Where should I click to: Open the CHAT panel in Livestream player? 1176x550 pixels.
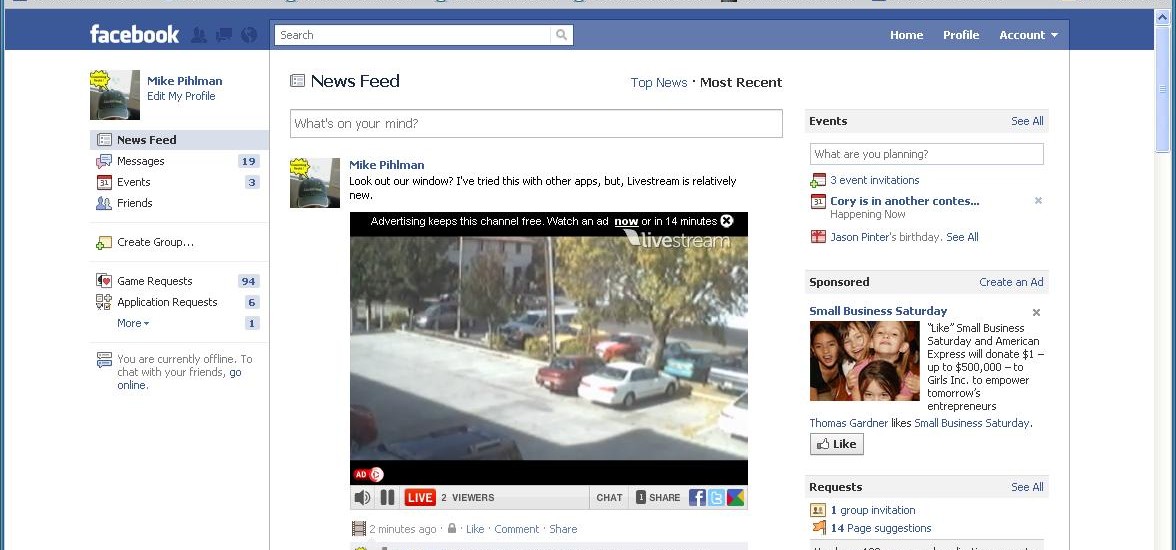coord(609,498)
